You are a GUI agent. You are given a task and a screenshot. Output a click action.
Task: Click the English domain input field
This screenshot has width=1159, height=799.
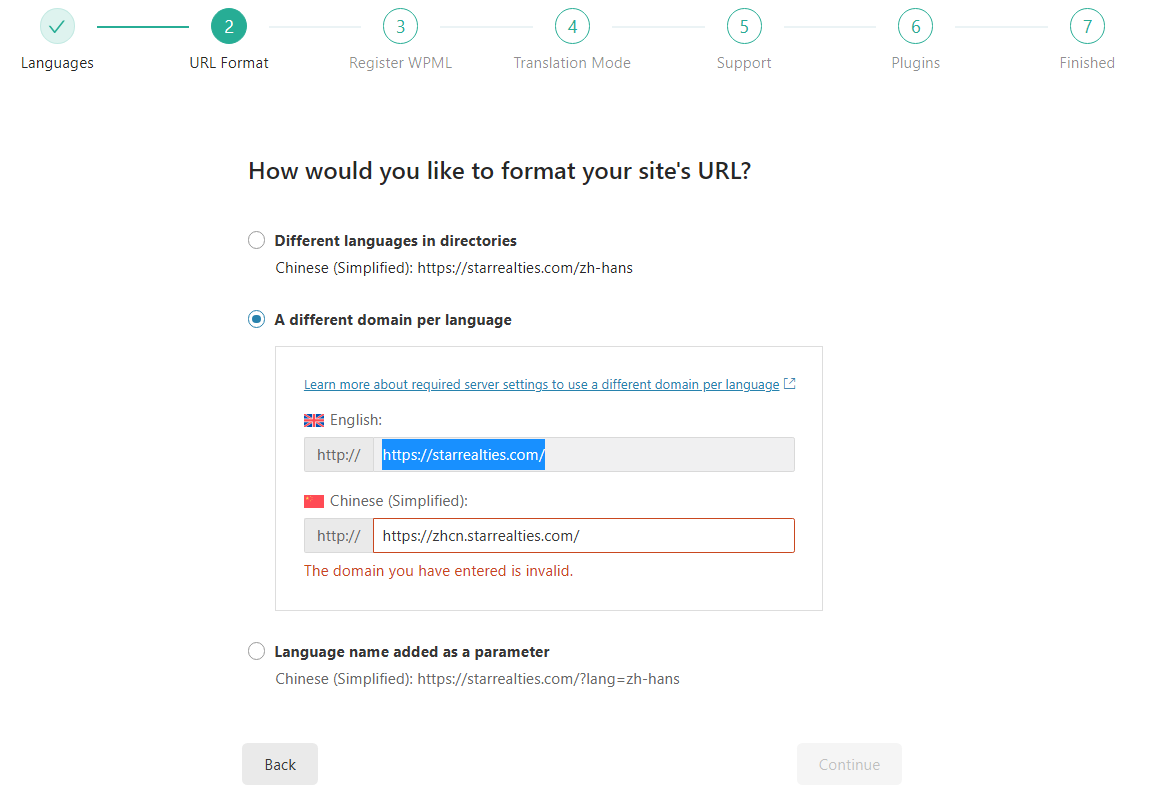click(x=584, y=455)
